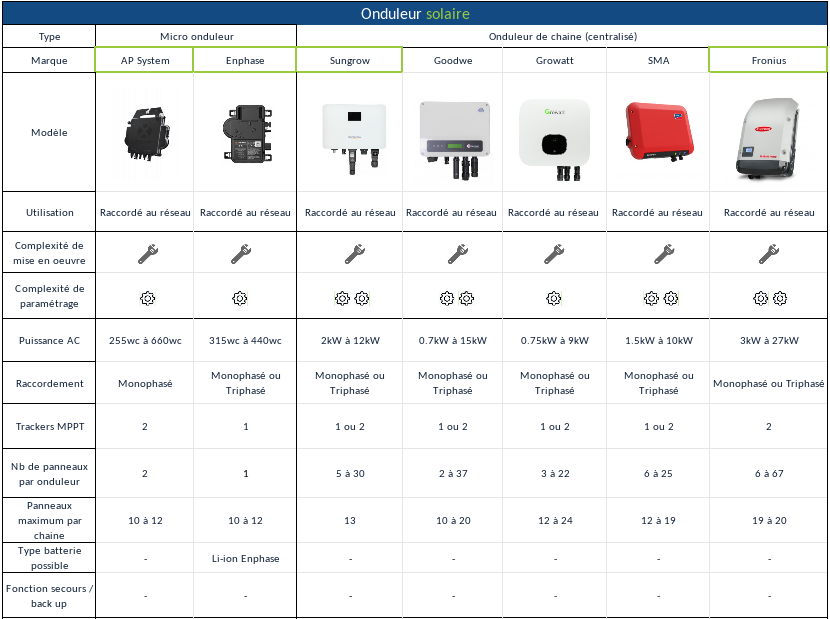Image resolution: width=830 pixels, height=619 pixels.
Task: Click the Onduleur solaire title bar
Action: (x=415, y=13)
